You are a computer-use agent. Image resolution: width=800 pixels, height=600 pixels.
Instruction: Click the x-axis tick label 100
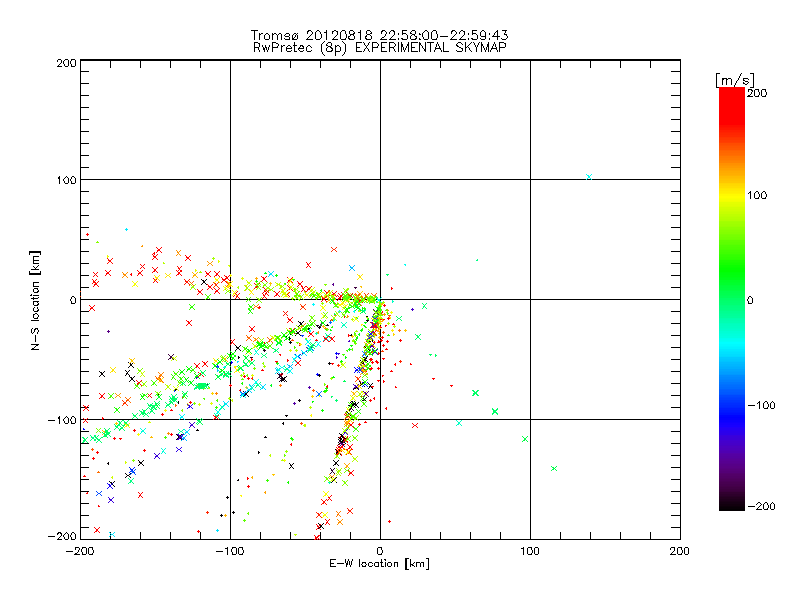(530, 550)
